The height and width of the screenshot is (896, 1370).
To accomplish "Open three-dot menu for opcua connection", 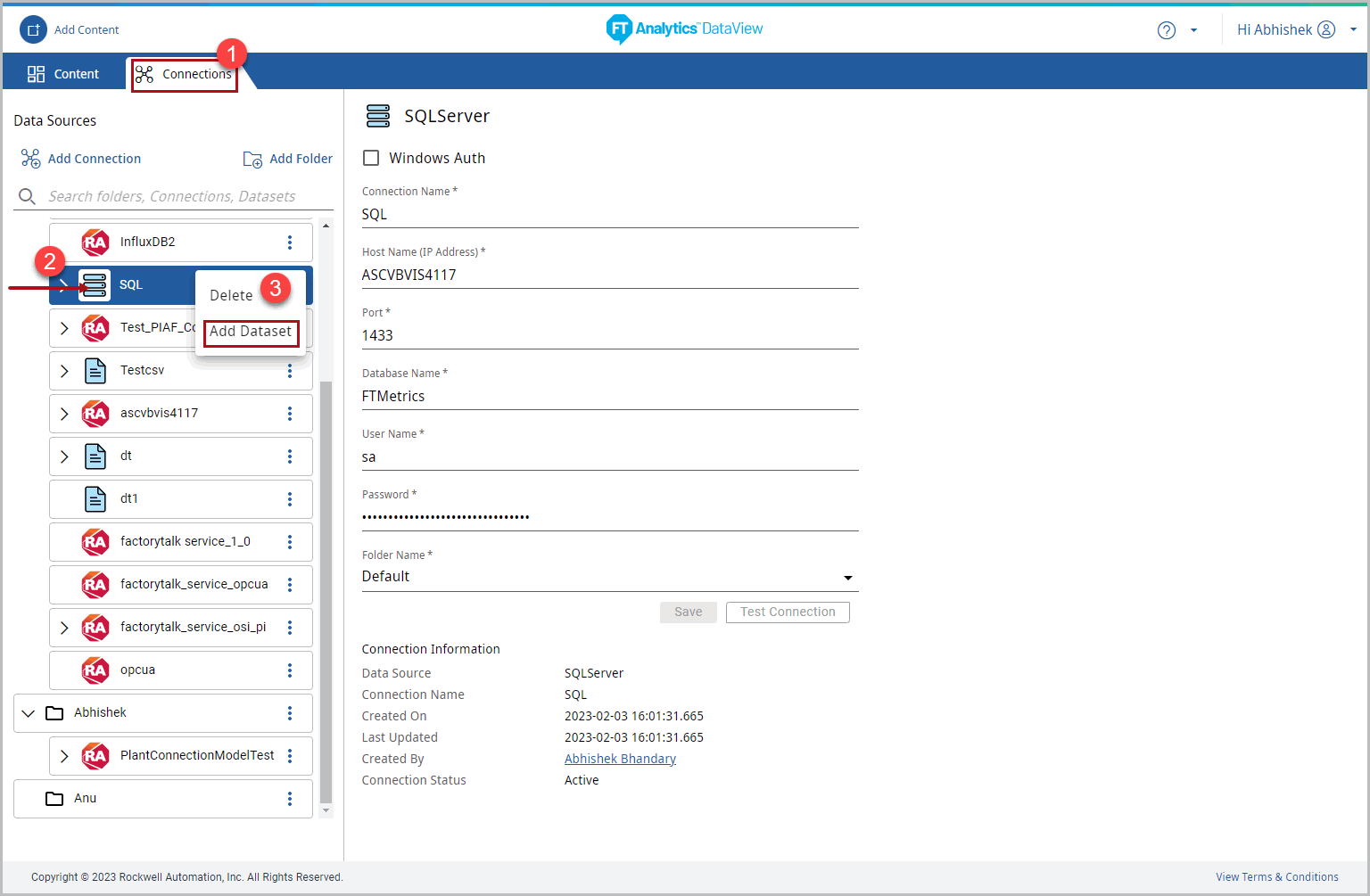I will (290, 670).
